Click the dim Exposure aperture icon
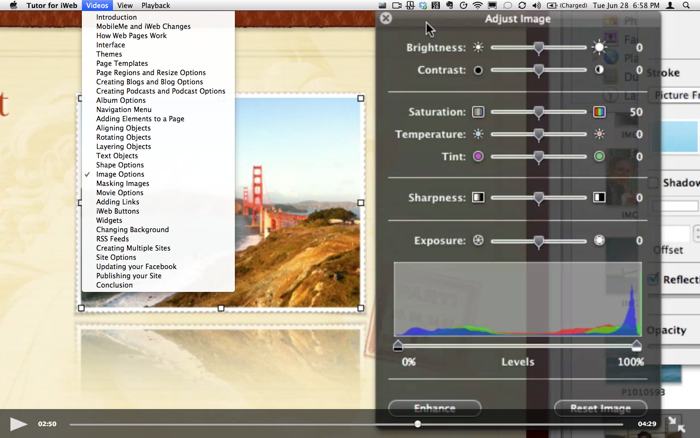The height and width of the screenshot is (438, 700). tap(478, 241)
